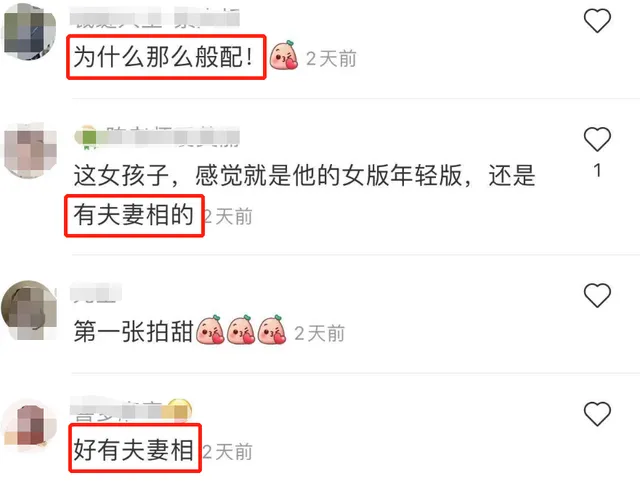
Task: Open the second commenter's pink avatar
Action: [x=29, y=150]
